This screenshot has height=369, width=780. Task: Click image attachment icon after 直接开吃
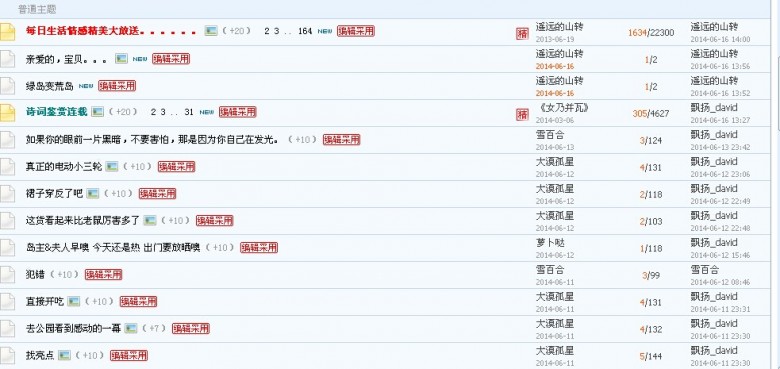pos(74,301)
